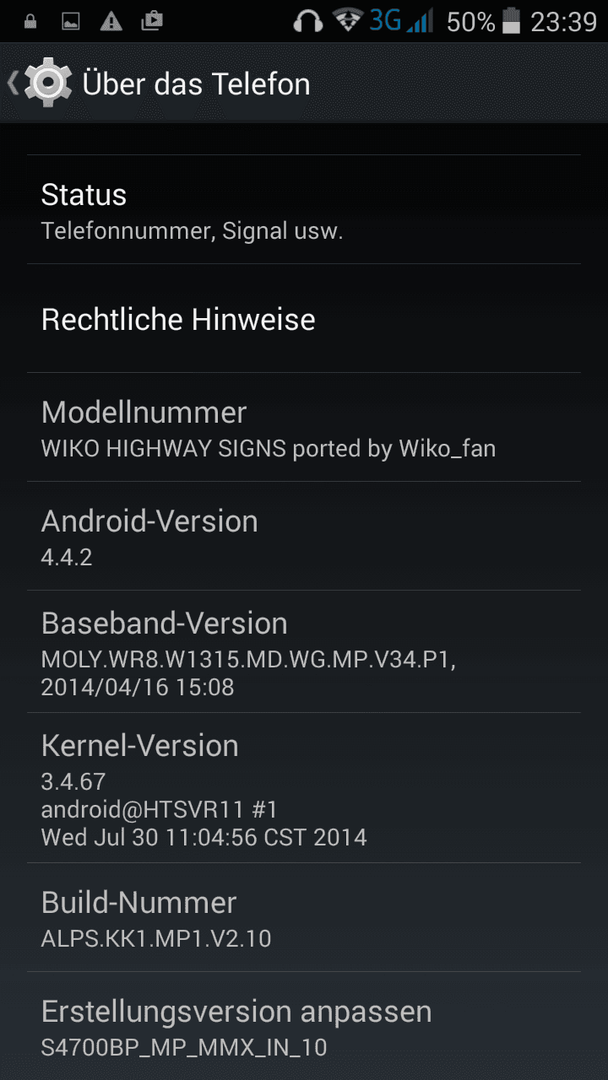This screenshot has height=1080, width=608.
Task: Tap Erstellungsversion anpassen entry
Action: (304, 1026)
